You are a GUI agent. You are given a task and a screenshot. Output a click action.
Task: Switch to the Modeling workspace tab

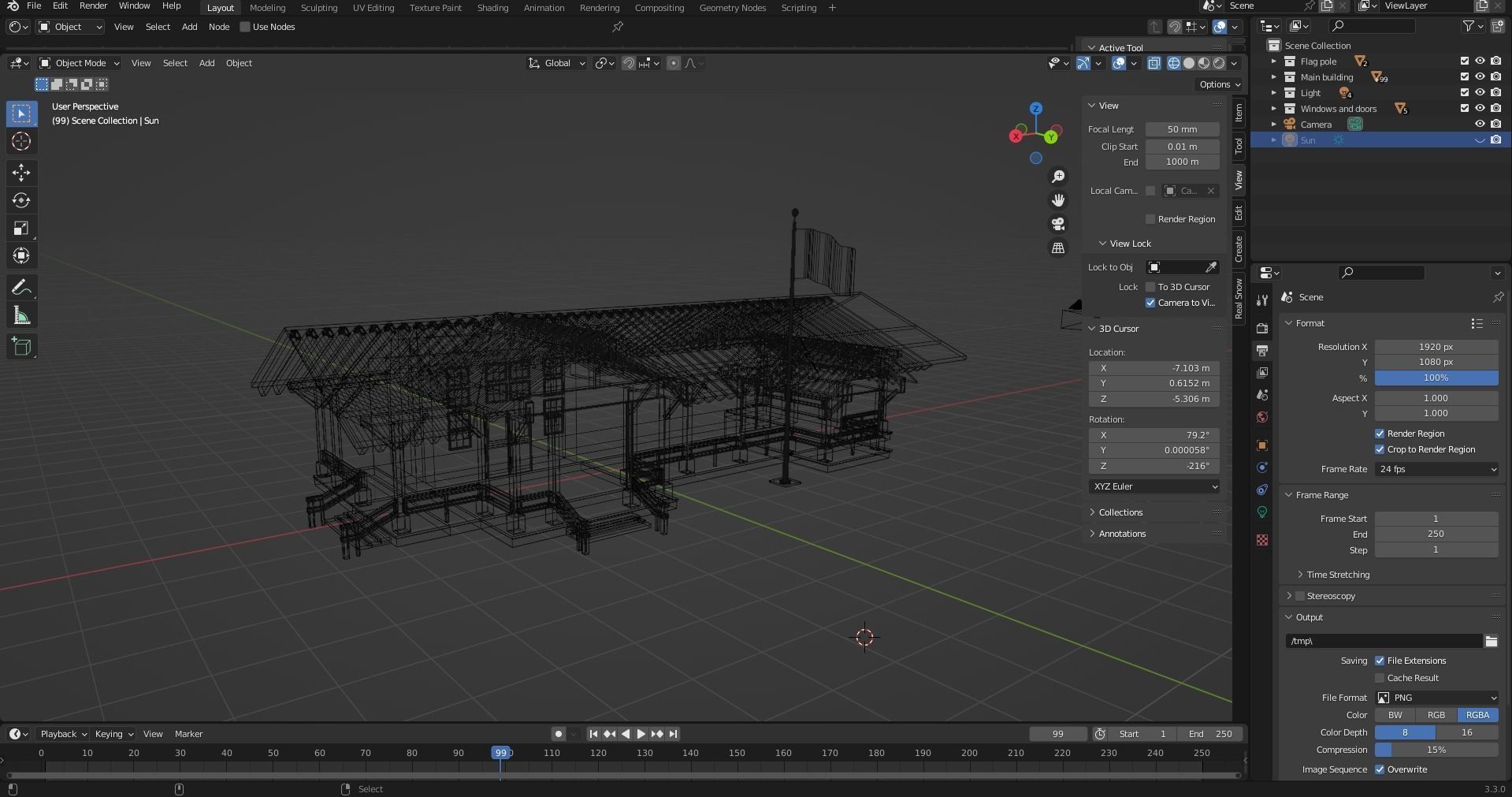pos(267,8)
